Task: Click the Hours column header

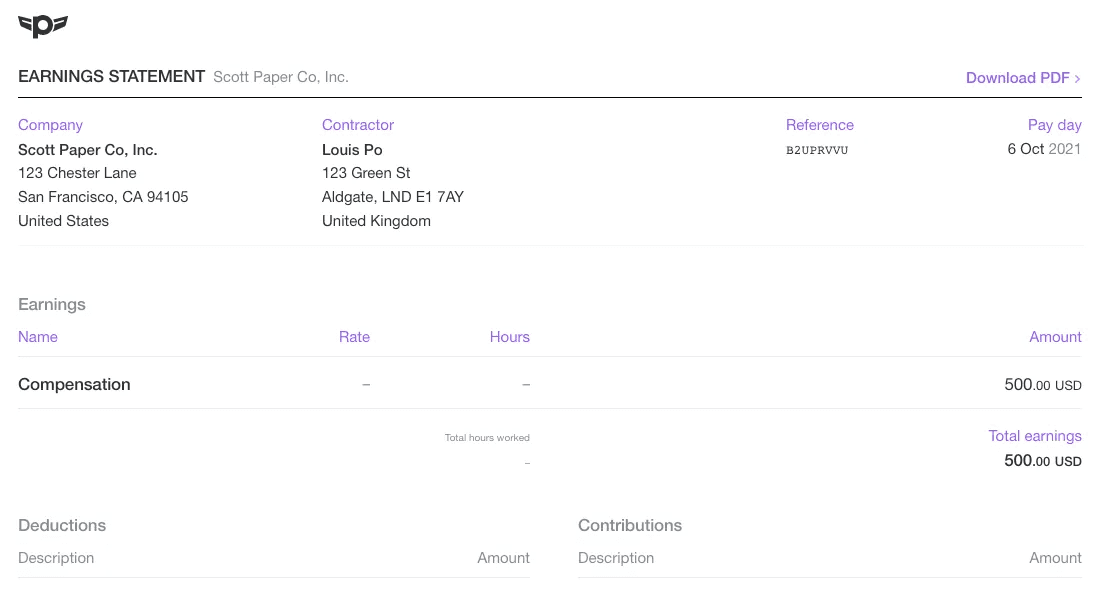Action: tap(509, 337)
